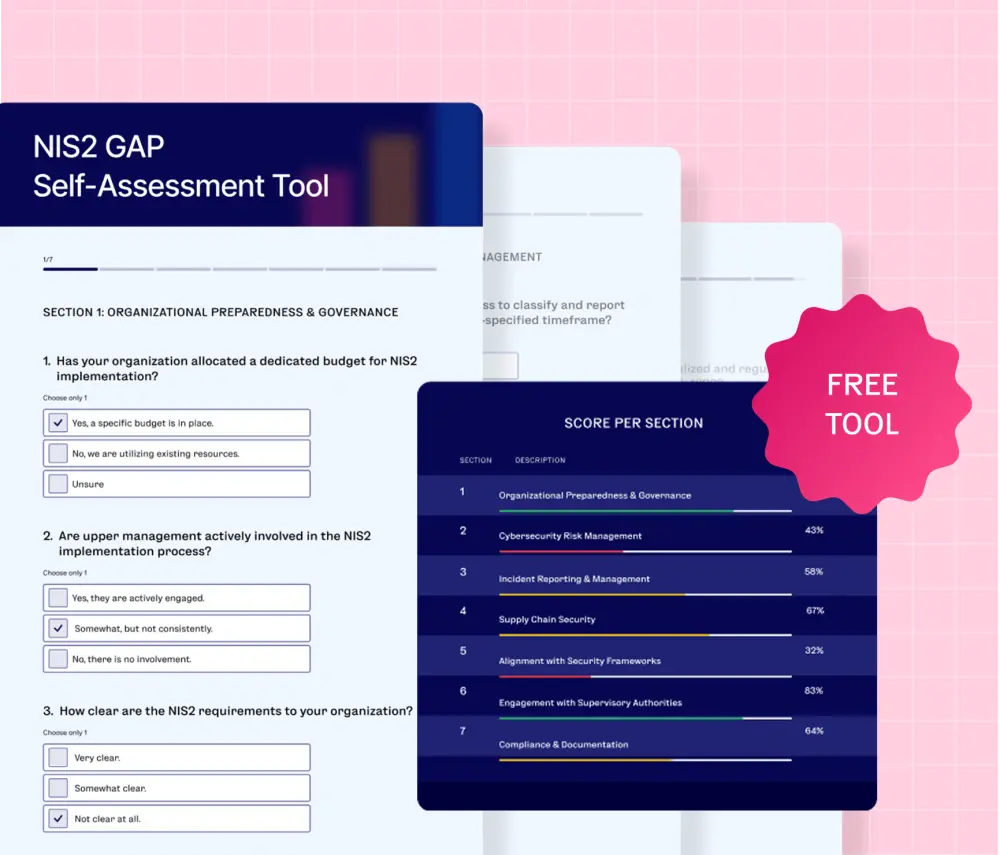1000x855 pixels.
Task: Select 'No, we are utilizing existing resources'
Action: (x=58, y=453)
